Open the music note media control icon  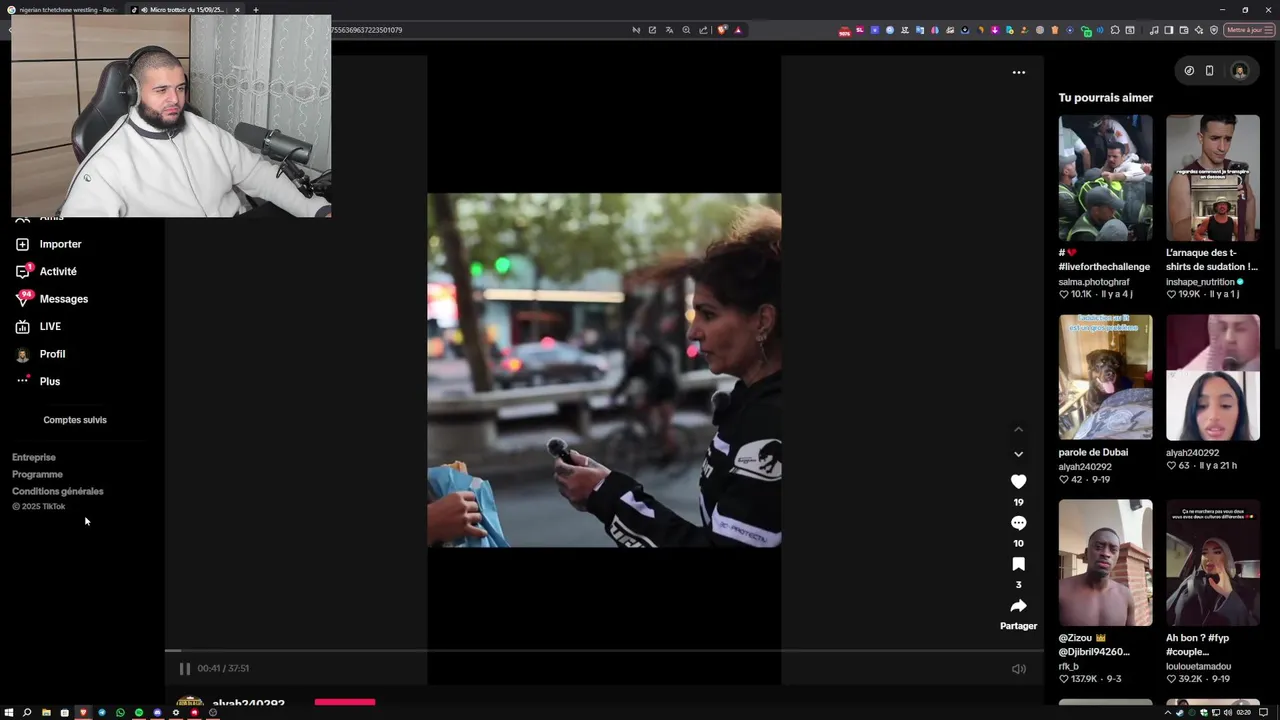point(1154,30)
